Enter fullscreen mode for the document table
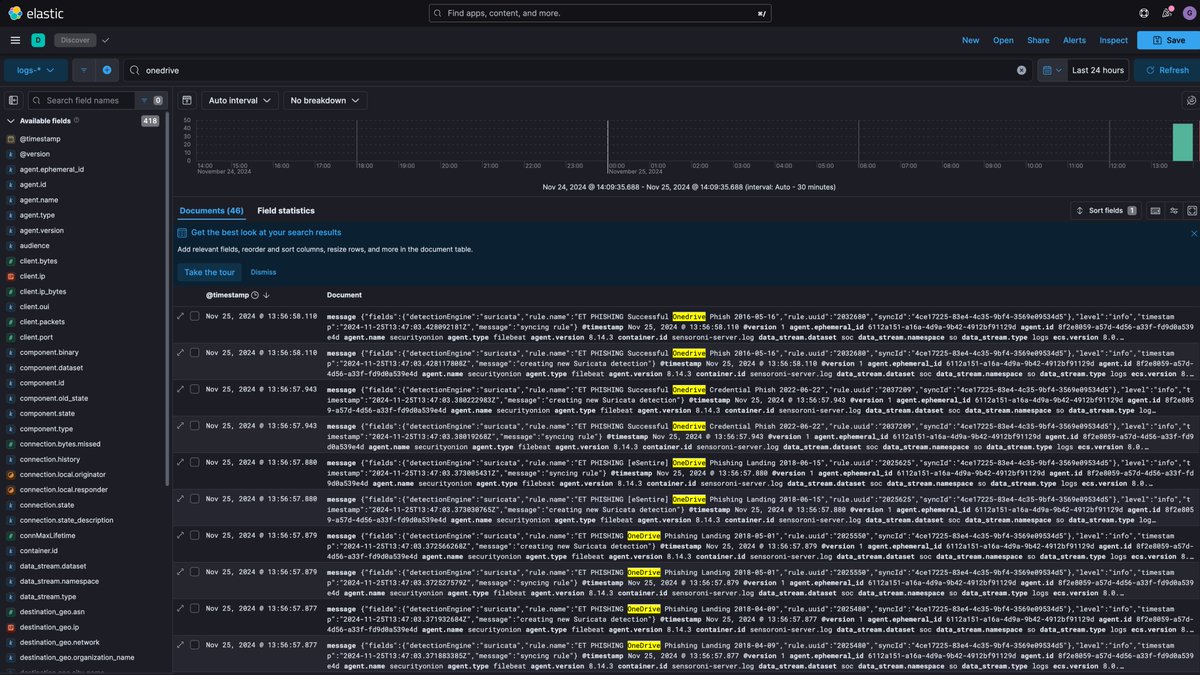 1191,210
